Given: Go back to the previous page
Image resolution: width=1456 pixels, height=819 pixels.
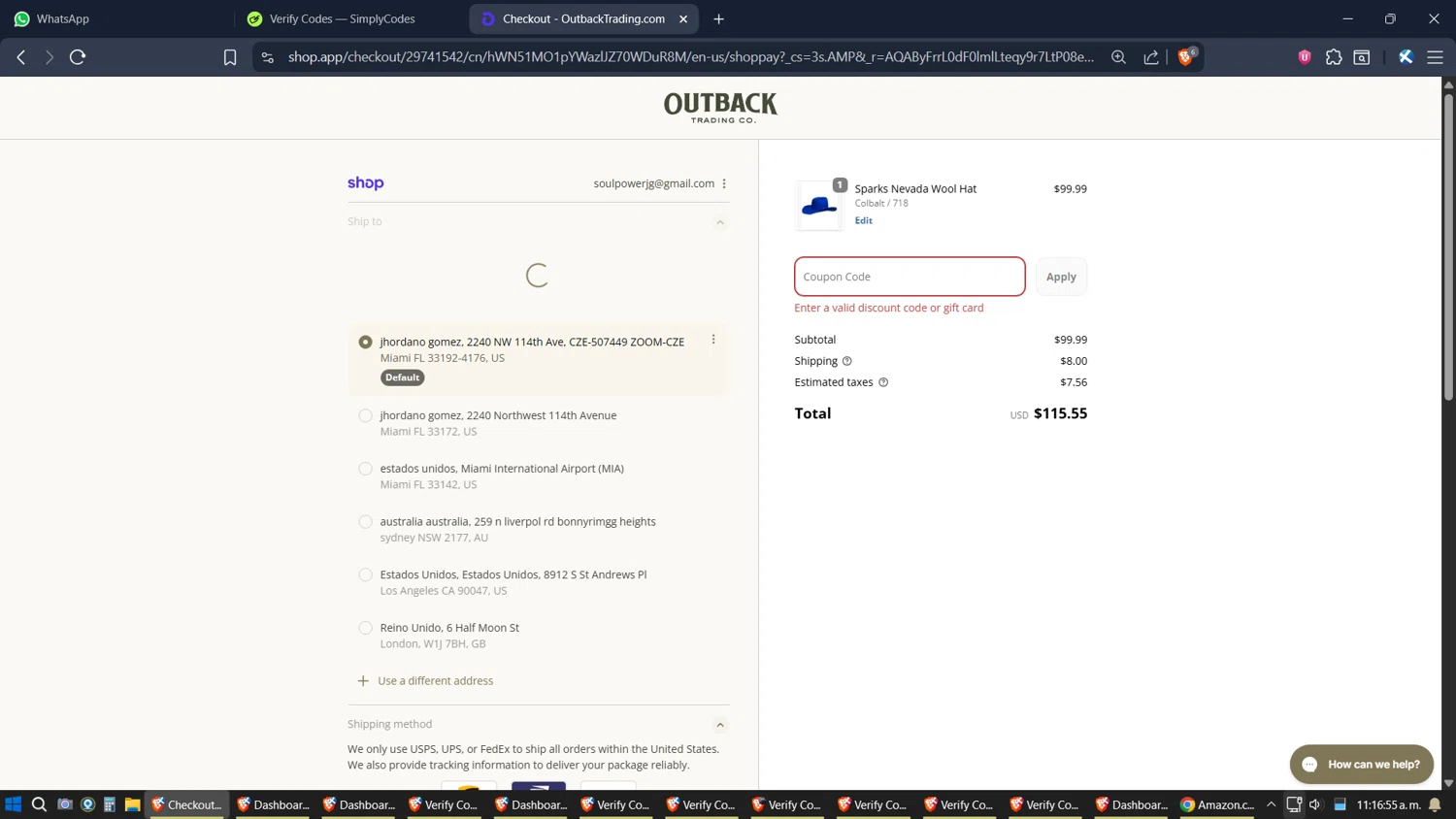Looking at the screenshot, I should pyautogui.click(x=21, y=57).
